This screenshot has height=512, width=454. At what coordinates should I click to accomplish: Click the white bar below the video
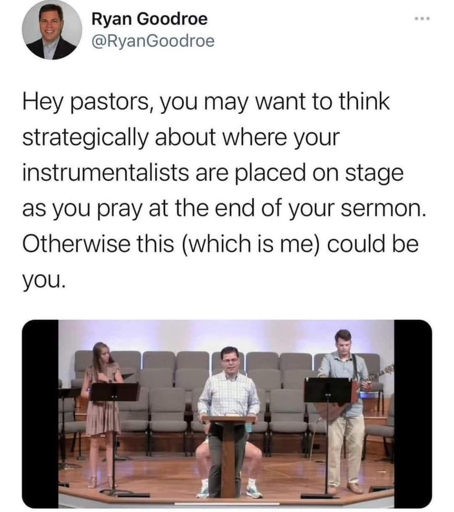(227, 504)
